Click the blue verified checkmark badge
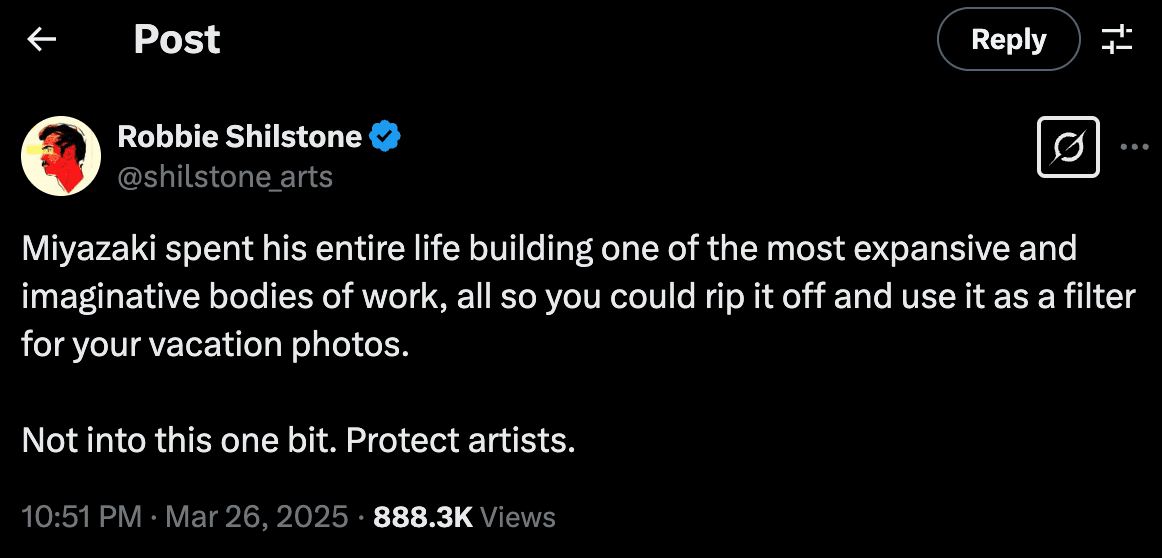The image size is (1162, 558). (x=386, y=136)
